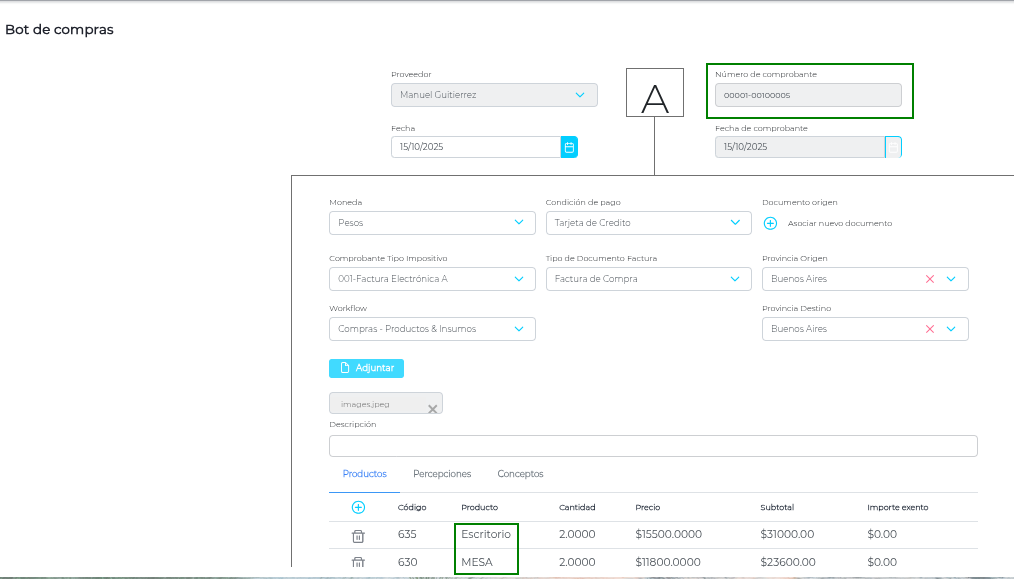Click the Cantidad column header
Screen dimensions: 1014x579
tap(577, 507)
